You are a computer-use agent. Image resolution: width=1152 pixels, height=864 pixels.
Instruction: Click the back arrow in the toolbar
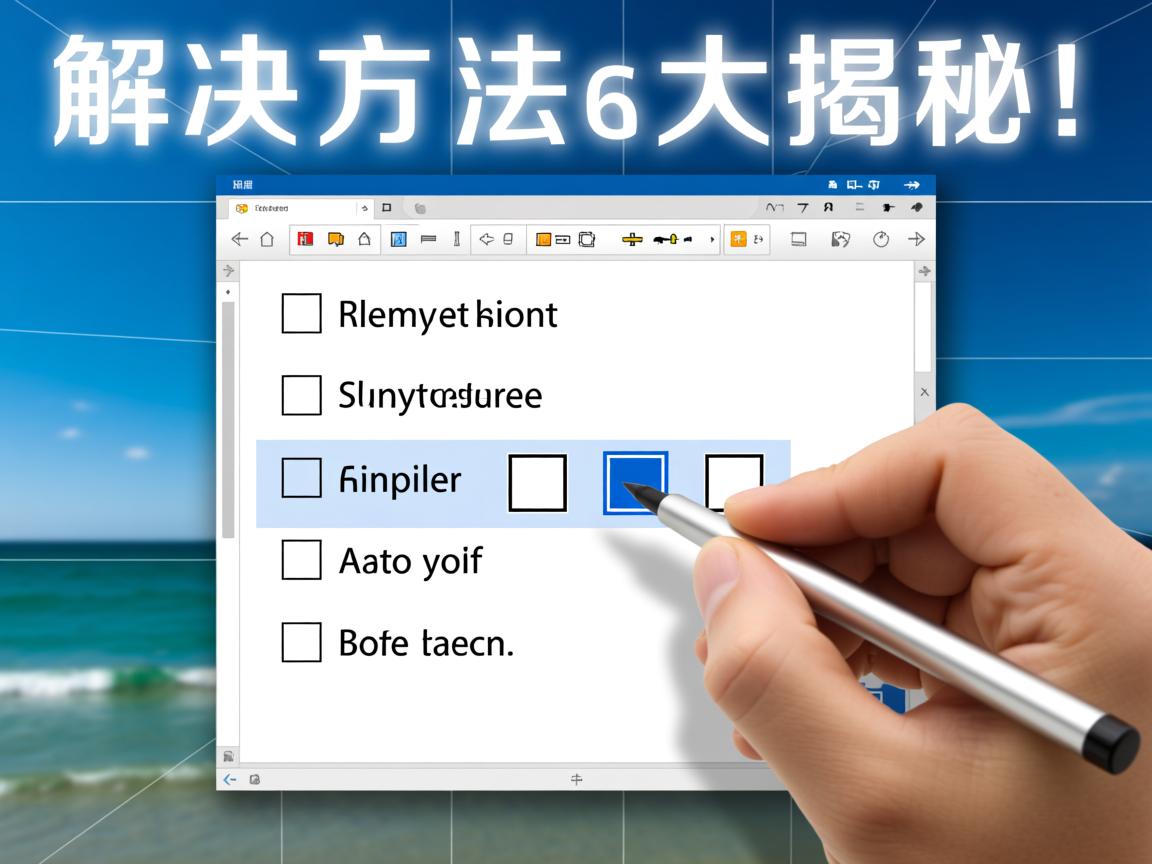(x=240, y=239)
